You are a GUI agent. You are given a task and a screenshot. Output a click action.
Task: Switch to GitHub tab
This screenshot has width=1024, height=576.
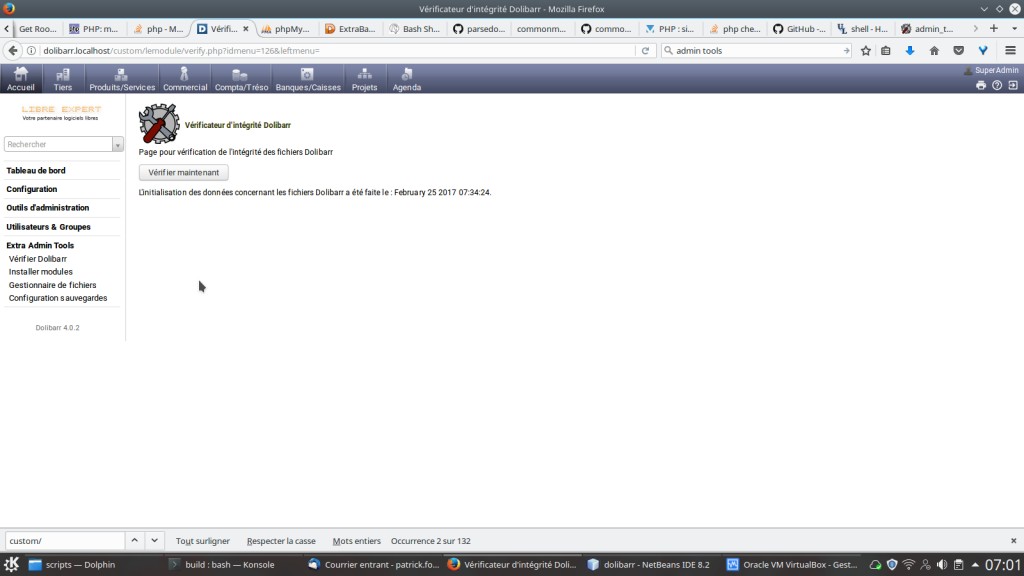pyautogui.click(x=799, y=29)
